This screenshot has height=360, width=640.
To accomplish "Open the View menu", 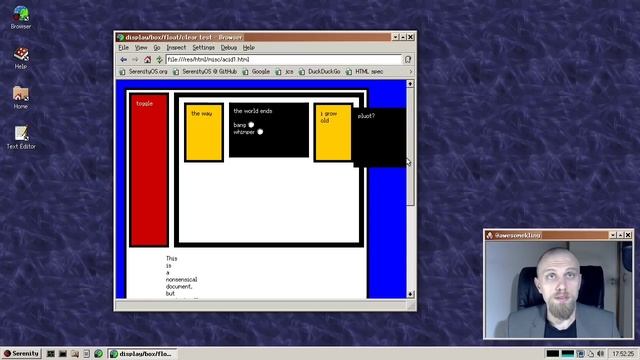I will 141,48.
